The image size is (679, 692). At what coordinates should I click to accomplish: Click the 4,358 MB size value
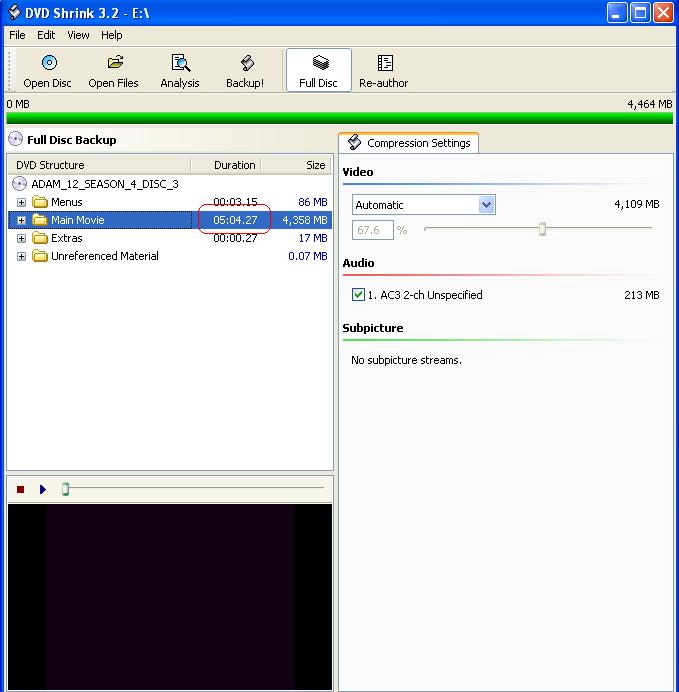[305, 220]
